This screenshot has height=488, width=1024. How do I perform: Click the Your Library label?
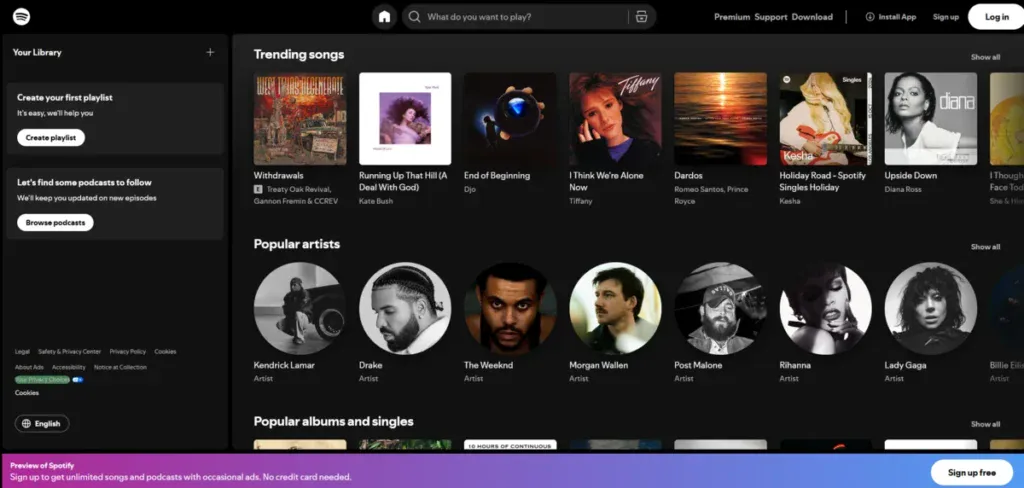[x=37, y=52]
